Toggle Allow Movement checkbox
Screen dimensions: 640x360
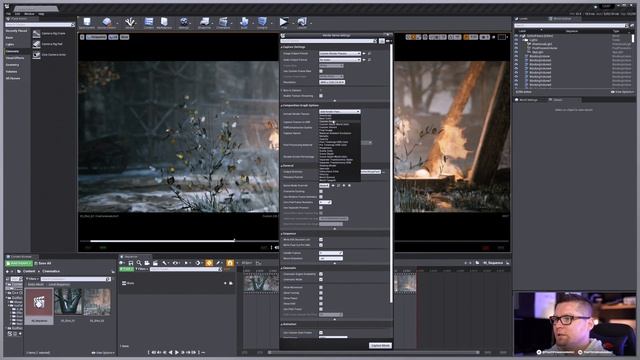tap(321, 287)
